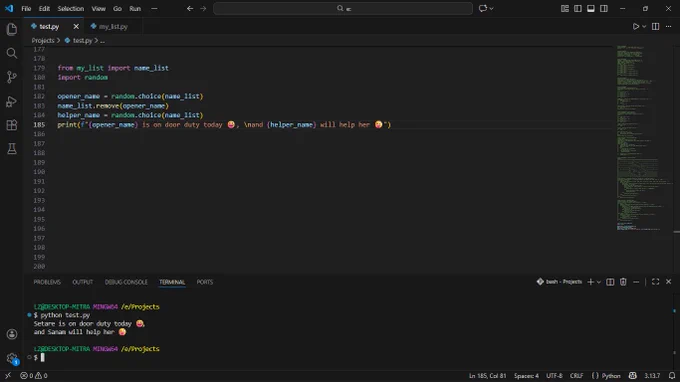680x382 pixels.
Task: Select the bash - Projects terminal
Action: (x=559, y=282)
